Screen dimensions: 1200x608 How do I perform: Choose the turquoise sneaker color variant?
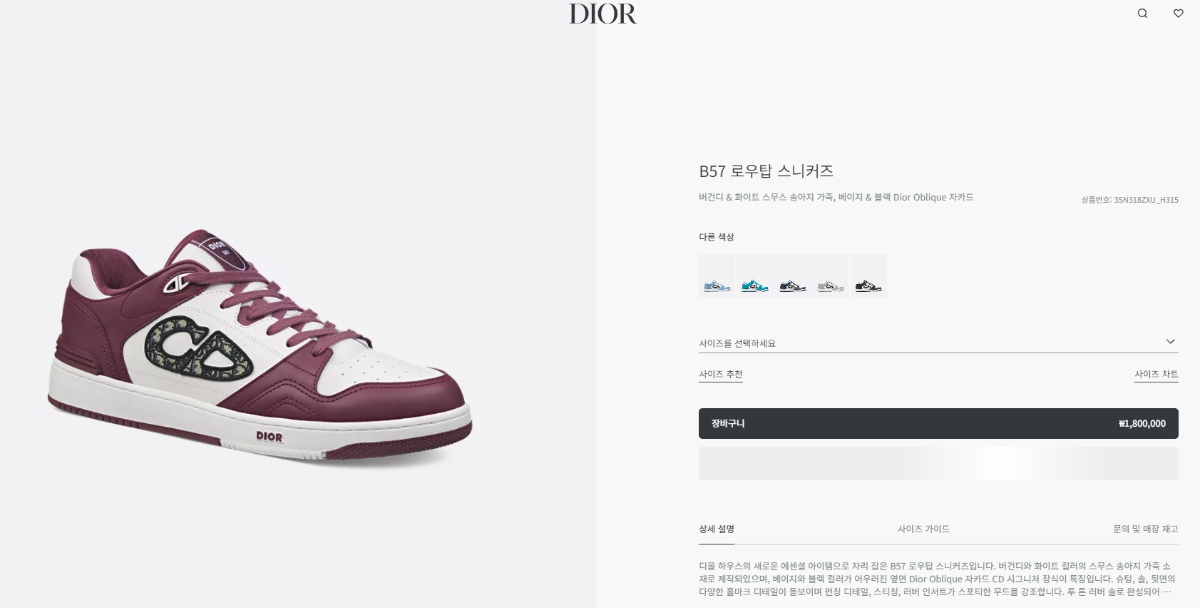pos(755,276)
